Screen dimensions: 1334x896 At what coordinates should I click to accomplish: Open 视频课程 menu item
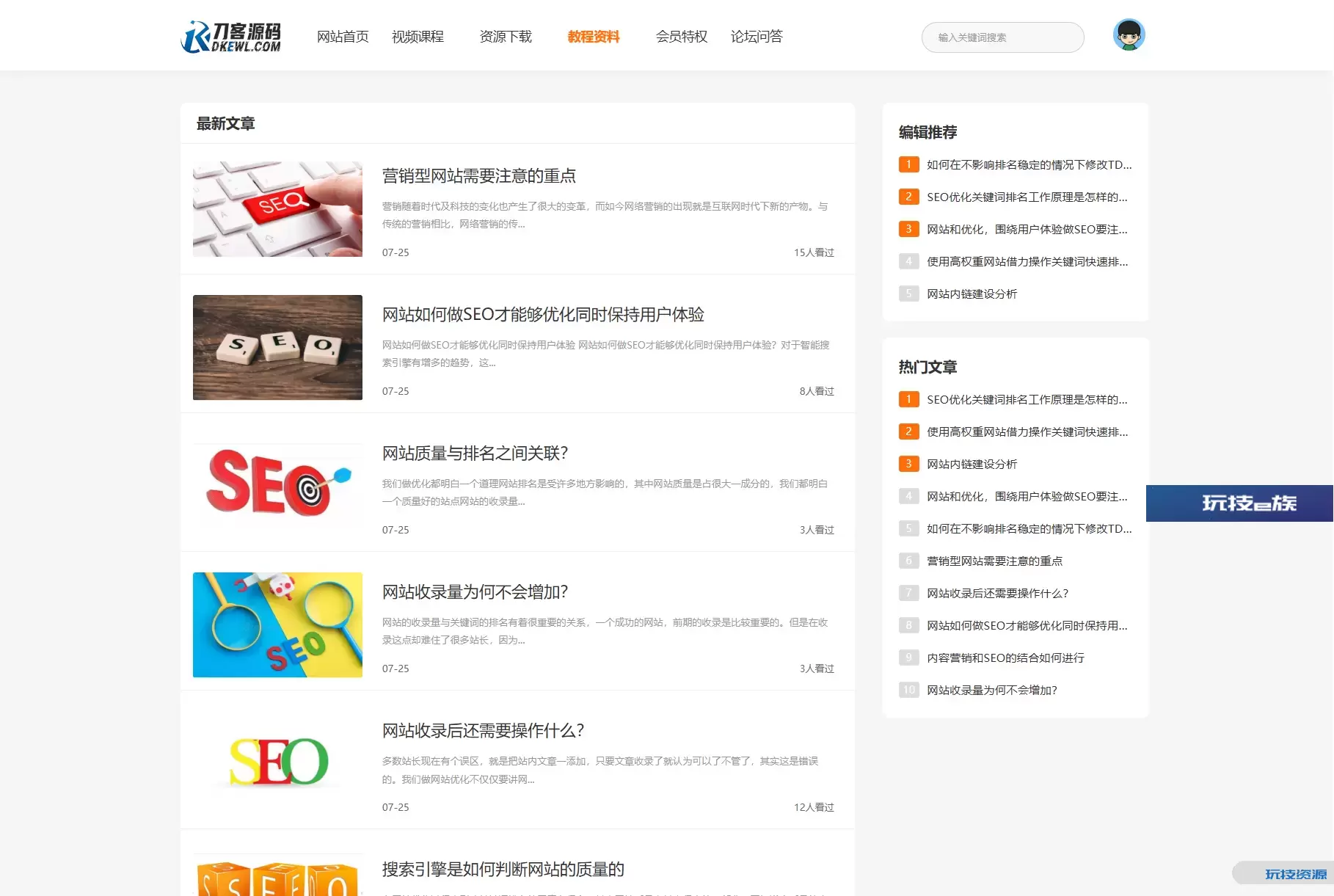(x=418, y=37)
